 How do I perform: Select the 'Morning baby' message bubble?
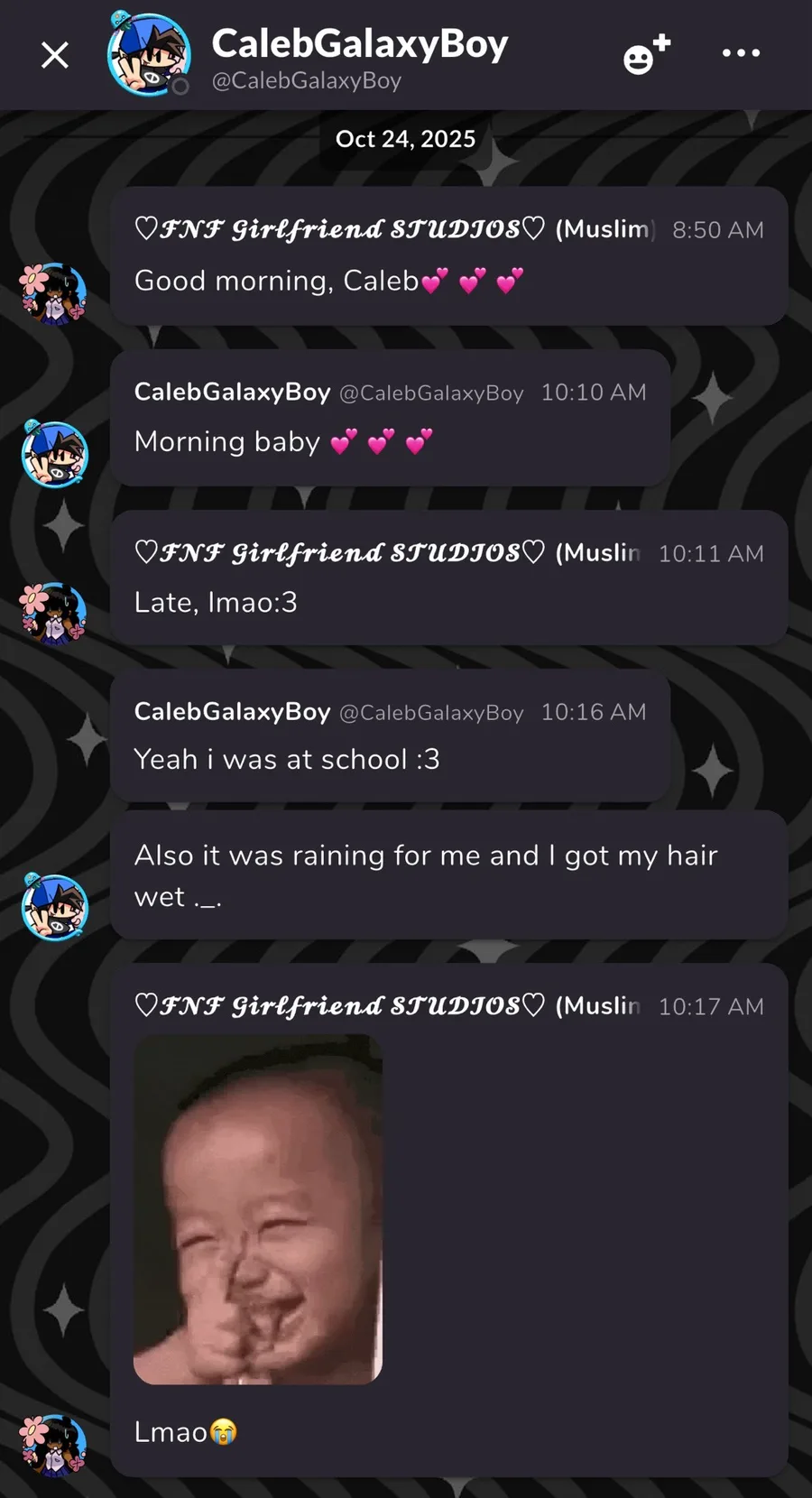(x=390, y=418)
